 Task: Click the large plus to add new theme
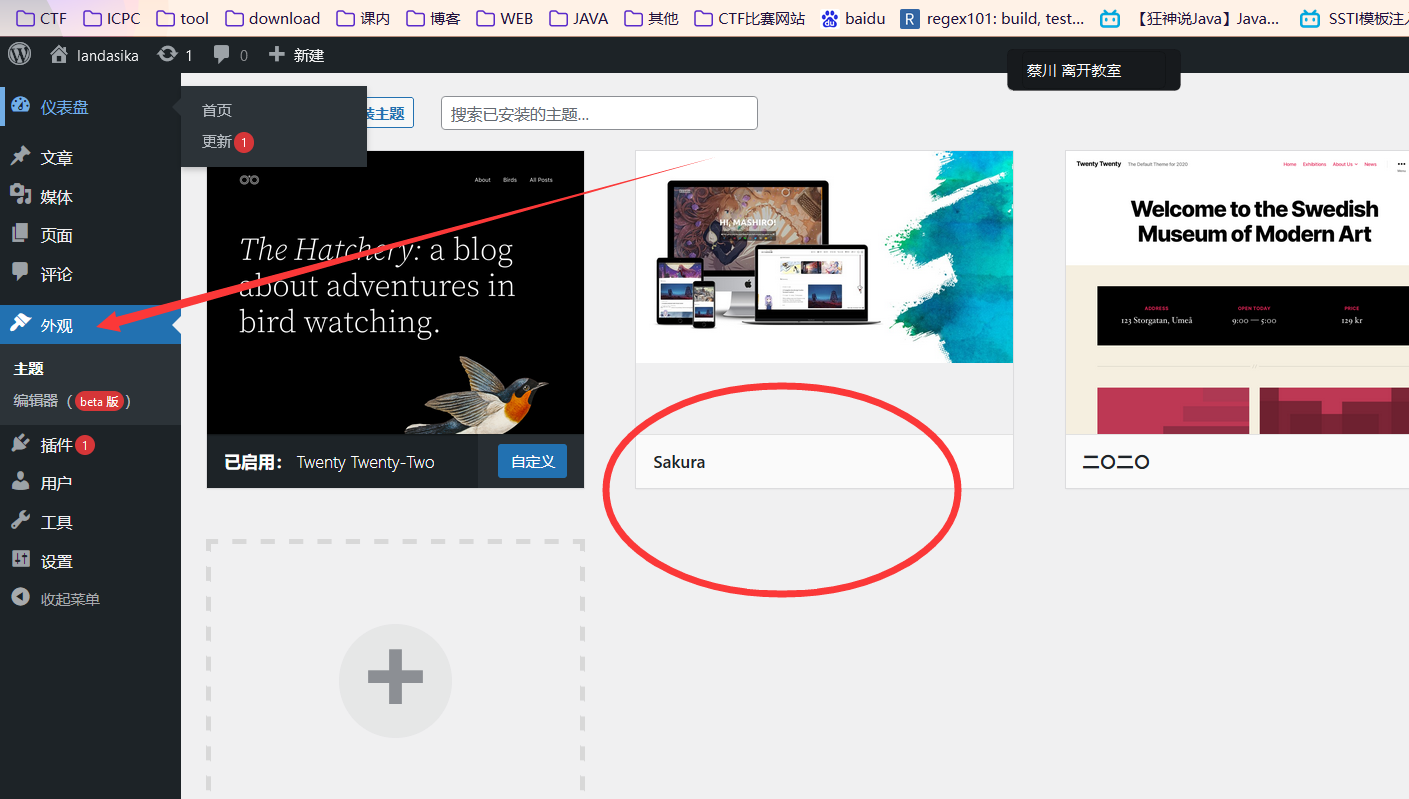click(x=395, y=681)
